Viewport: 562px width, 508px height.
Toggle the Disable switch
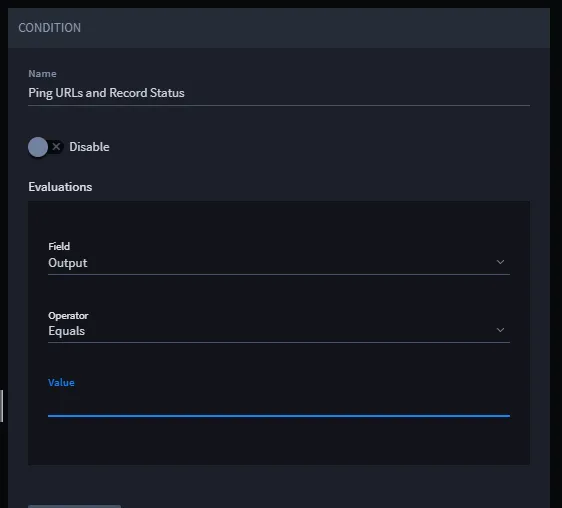pyautogui.click(x=46, y=147)
